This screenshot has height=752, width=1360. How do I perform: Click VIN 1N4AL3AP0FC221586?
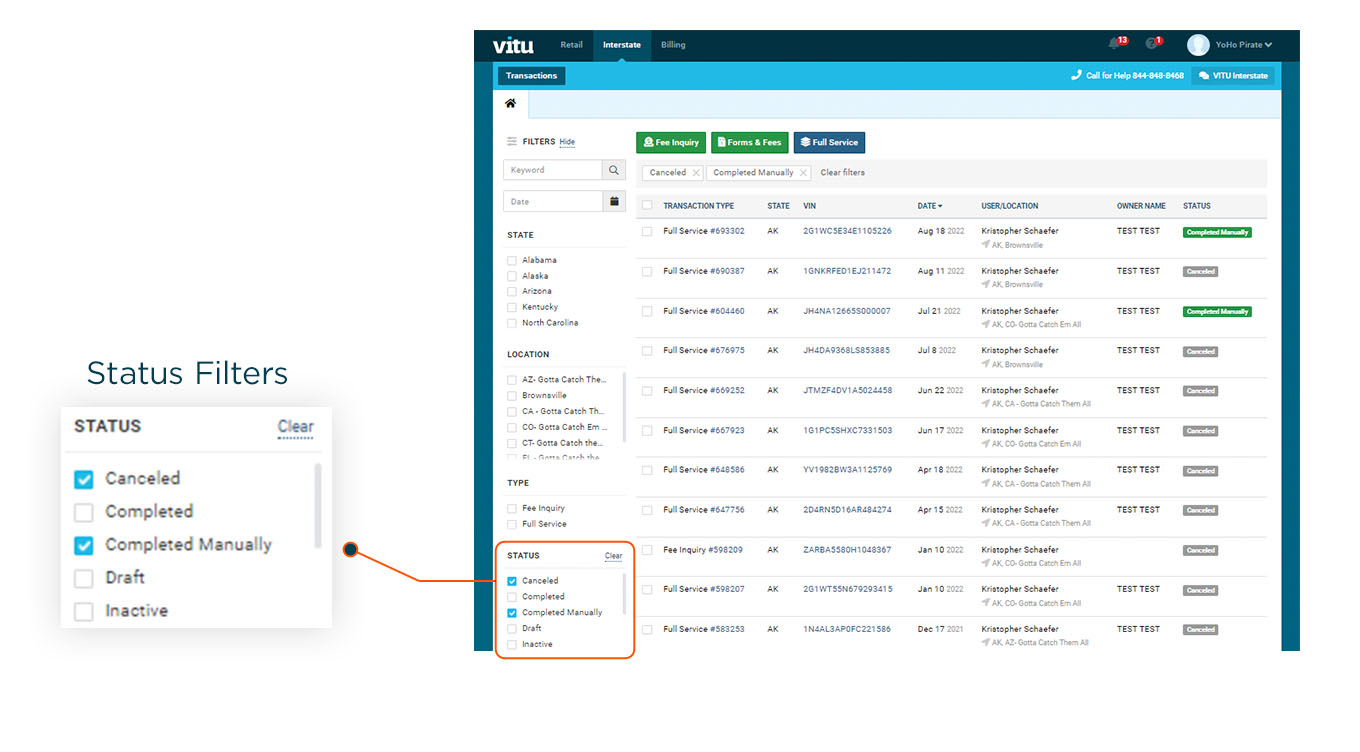(847, 629)
